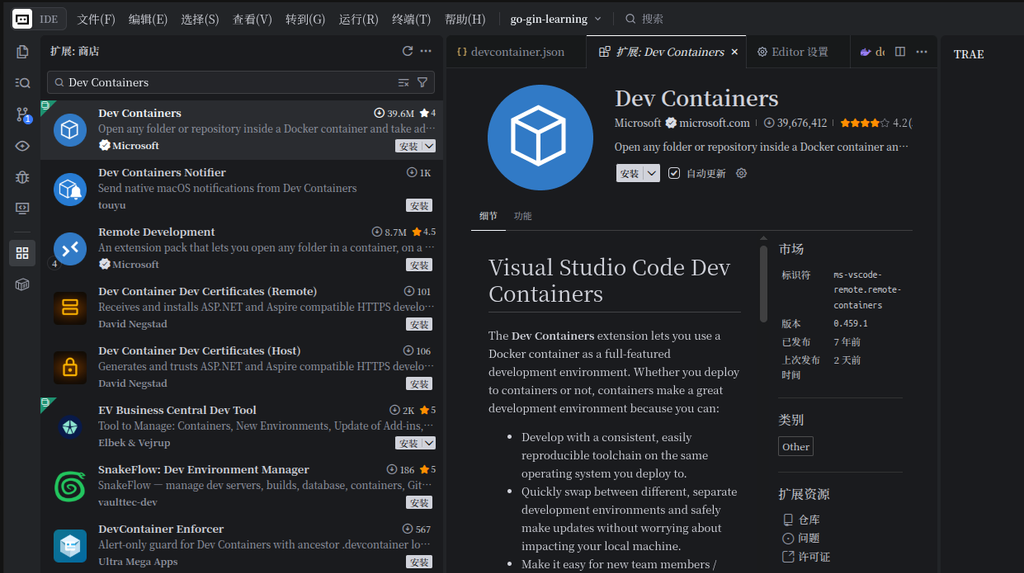Open the eye-shaped preview panel icon

[22, 146]
